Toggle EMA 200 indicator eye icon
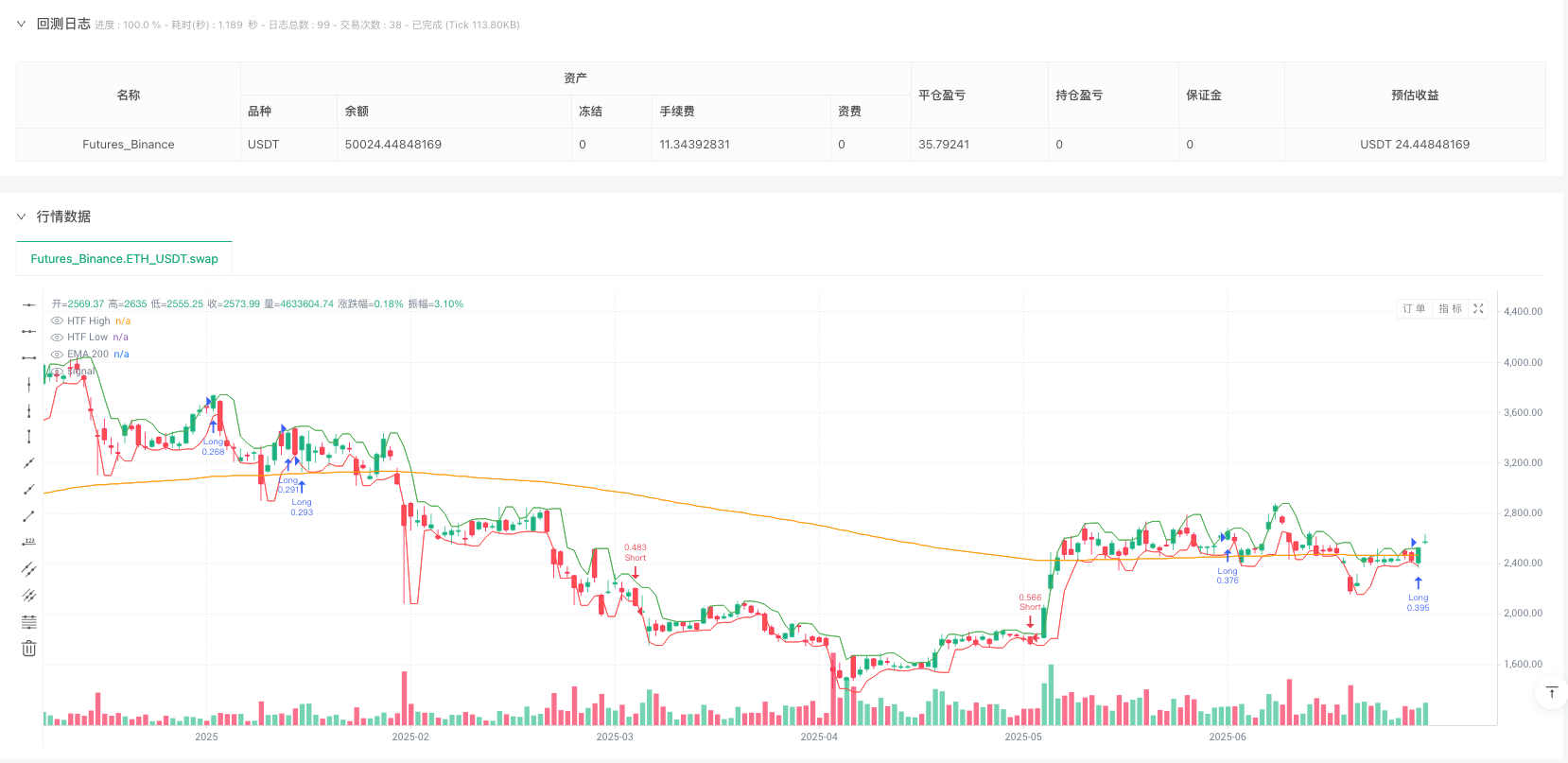Screen dimensions: 1568x763 click(x=57, y=355)
